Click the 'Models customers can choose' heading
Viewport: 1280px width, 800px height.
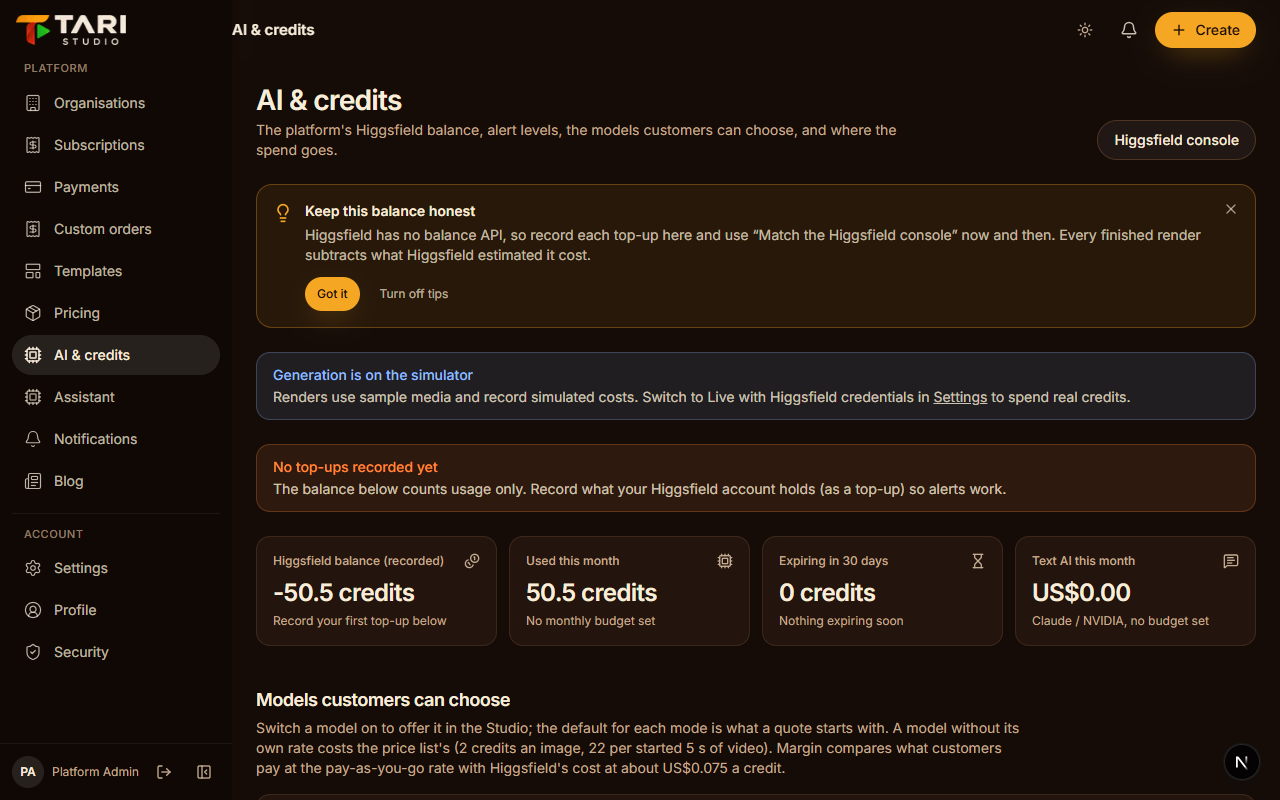click(383, 700)
